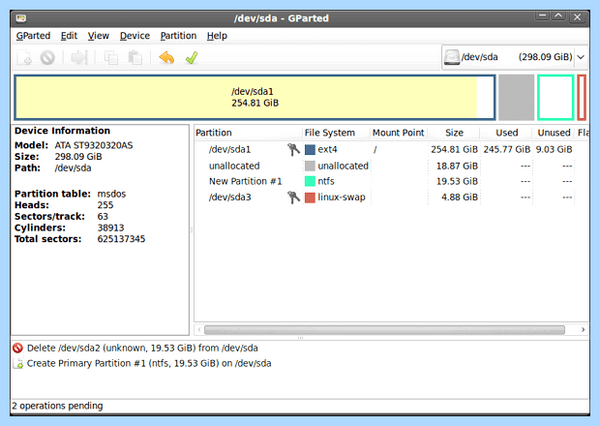600x426 pixels.
Task: Apply all operations with green checkmark
Action: (x=191, y=58)
